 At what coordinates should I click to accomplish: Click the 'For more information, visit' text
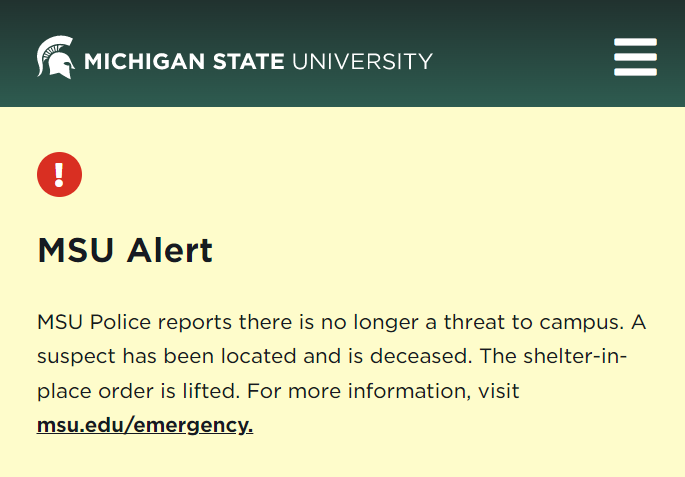[383, 391]
